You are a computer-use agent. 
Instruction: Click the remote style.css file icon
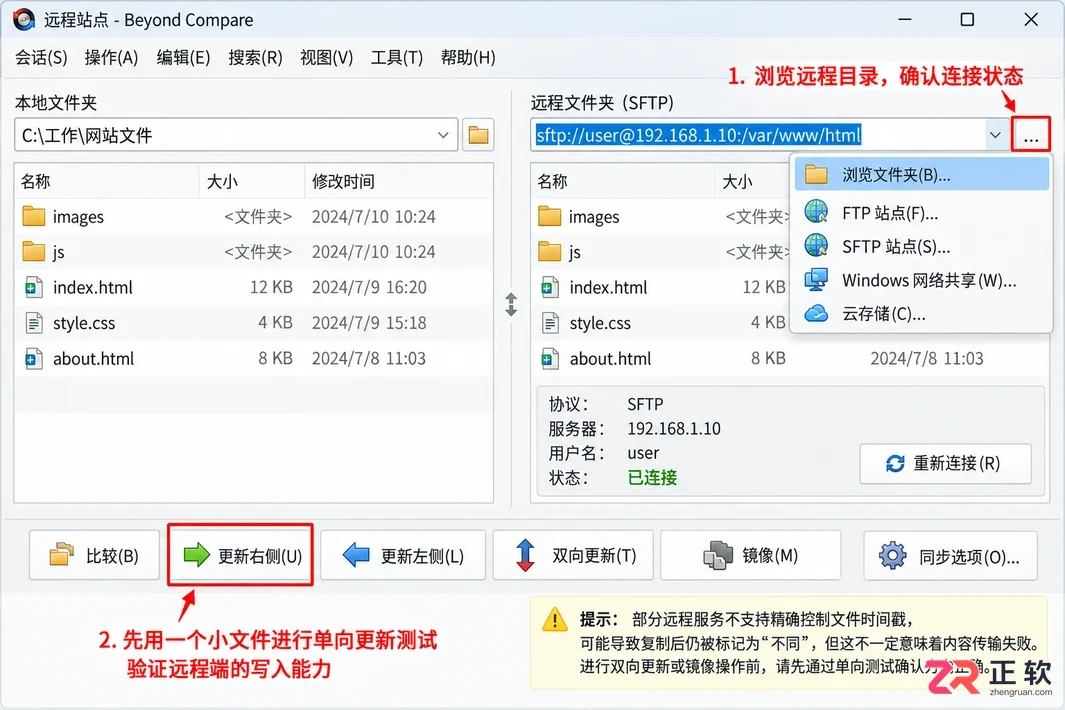(549, 323)
